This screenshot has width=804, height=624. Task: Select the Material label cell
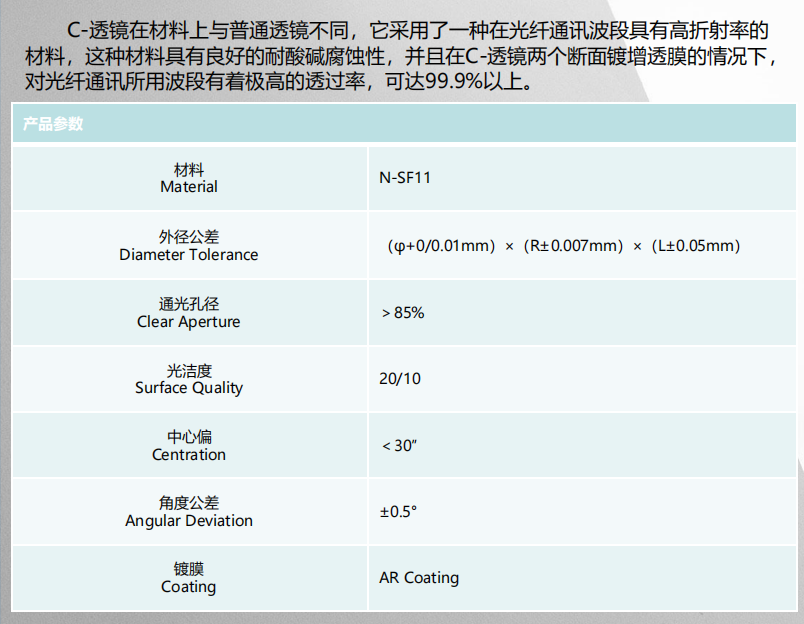(189, 179)
